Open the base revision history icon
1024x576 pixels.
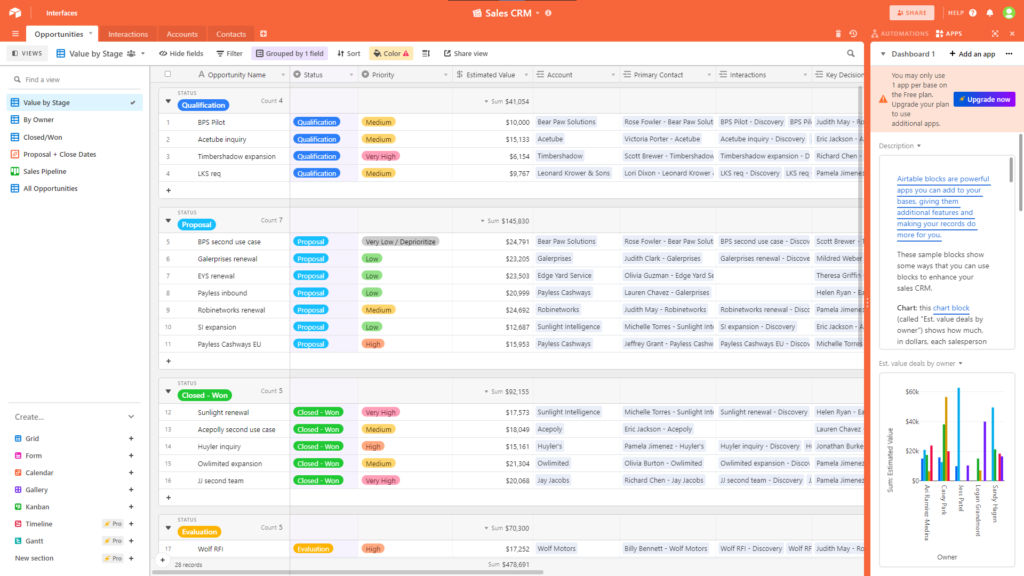click(853, 34)
